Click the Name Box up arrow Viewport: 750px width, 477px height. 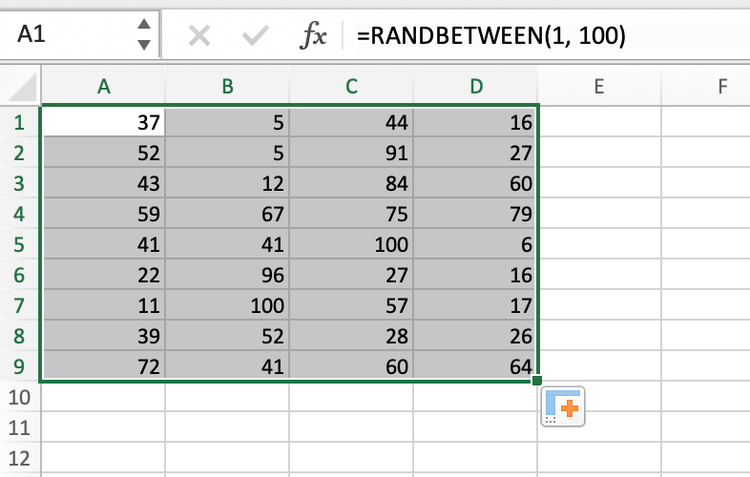144,24
